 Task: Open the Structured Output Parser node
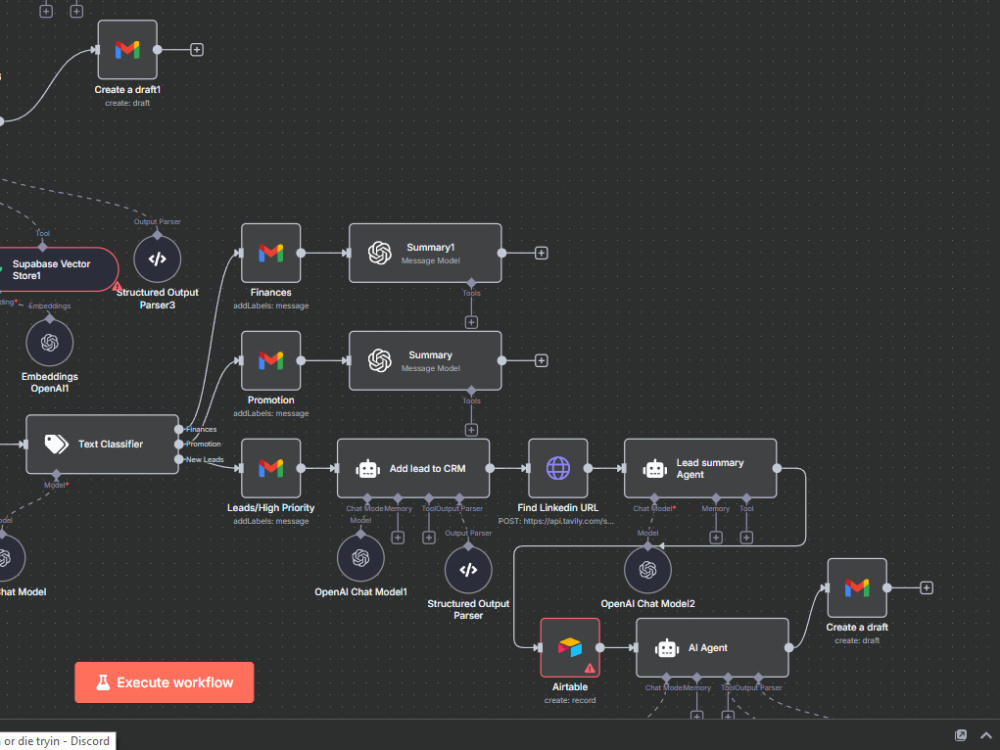point(468,570)
